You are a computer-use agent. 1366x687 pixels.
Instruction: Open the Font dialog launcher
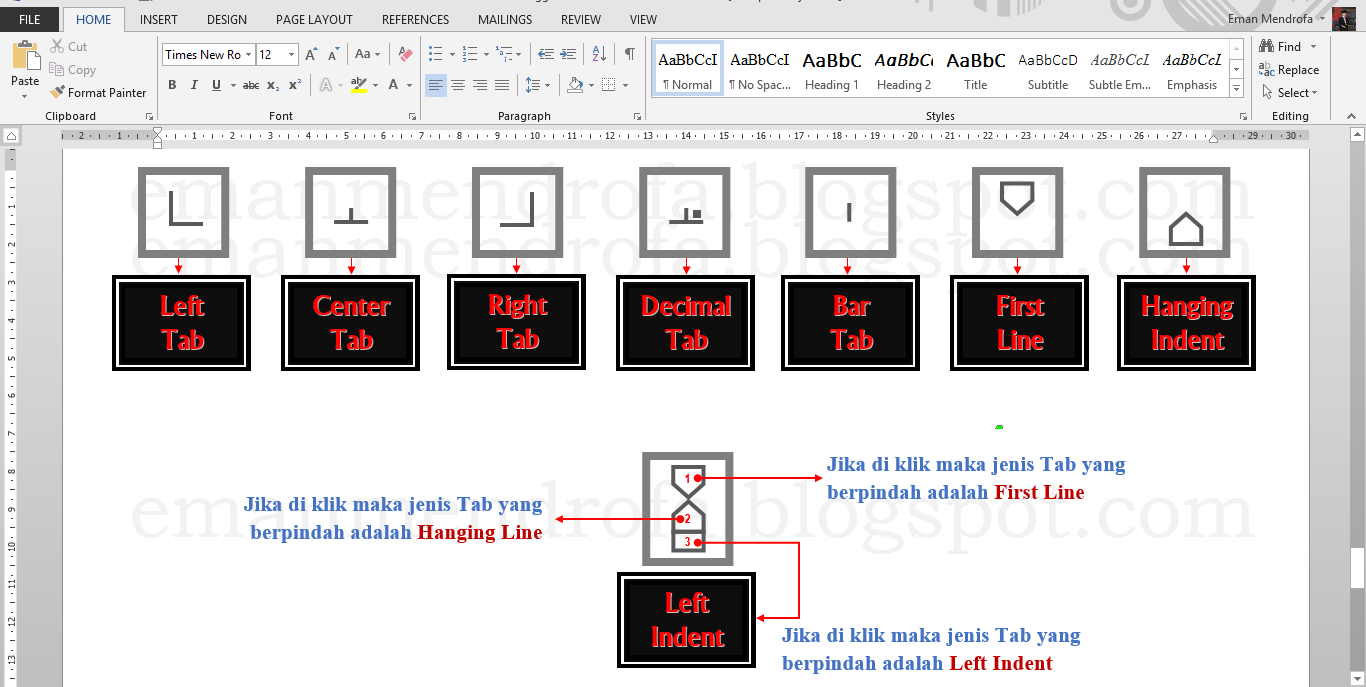point(412,117)
